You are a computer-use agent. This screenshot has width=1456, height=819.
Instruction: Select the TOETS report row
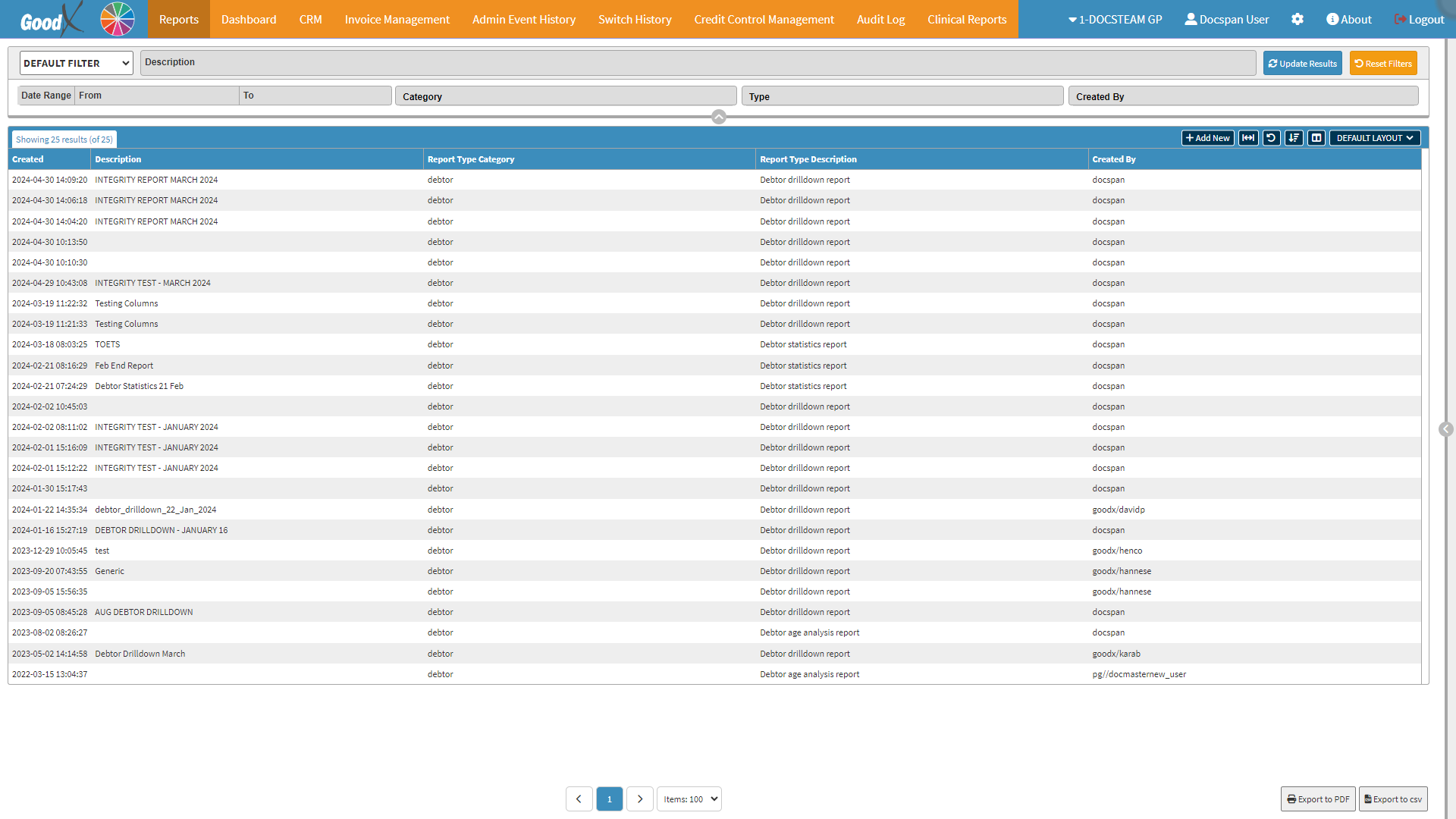714,344
